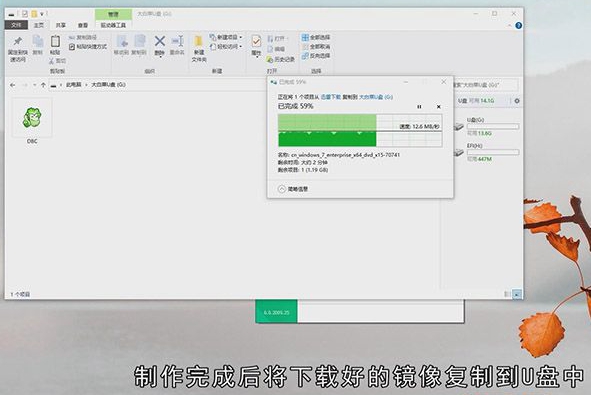Click the 迅雷下载 source link in the copy dialog
Screen dimensions: 591x395
[331, 97]
